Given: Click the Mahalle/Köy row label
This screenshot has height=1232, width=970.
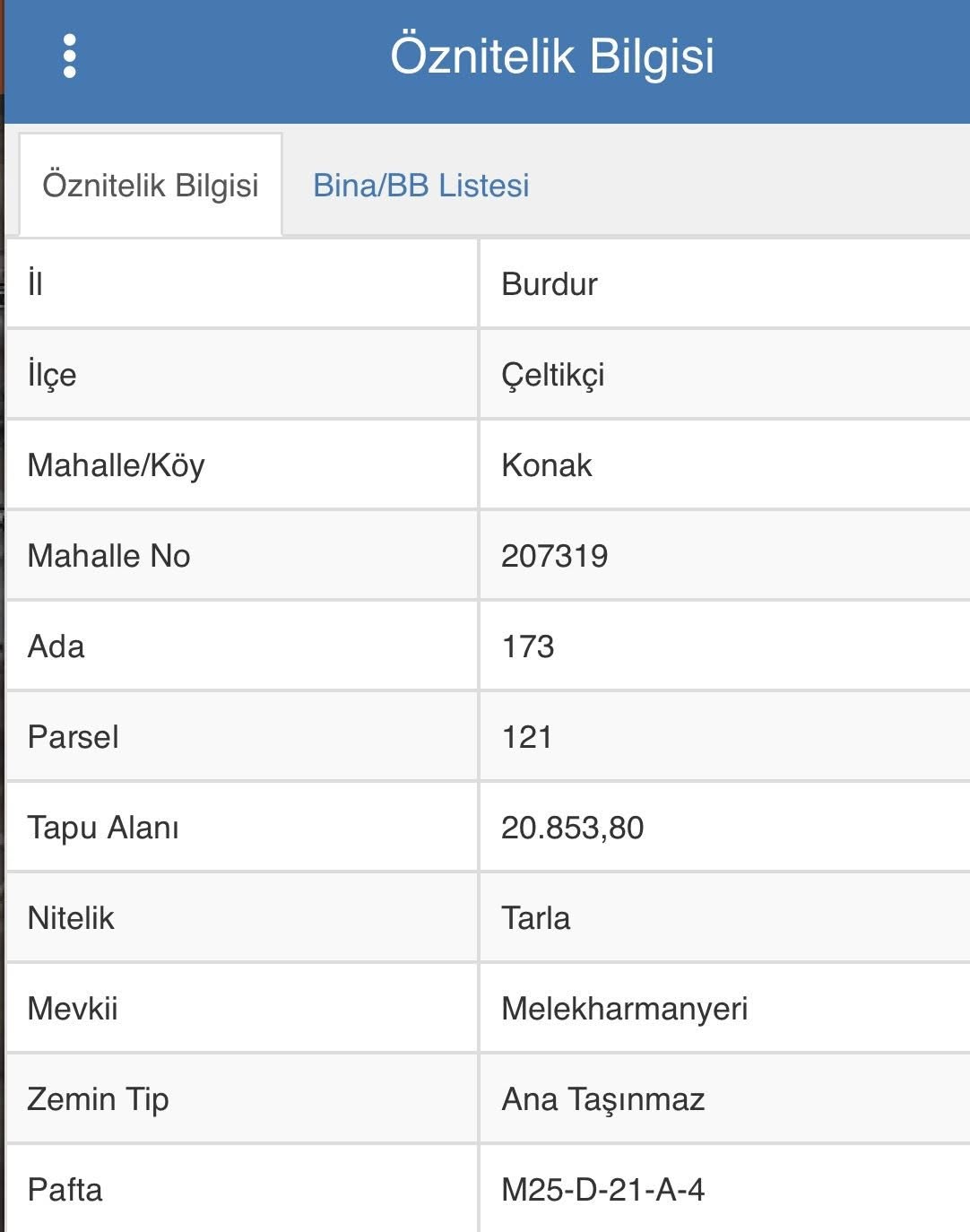Looking at the screenshot, I should click(x=117, y=465).
